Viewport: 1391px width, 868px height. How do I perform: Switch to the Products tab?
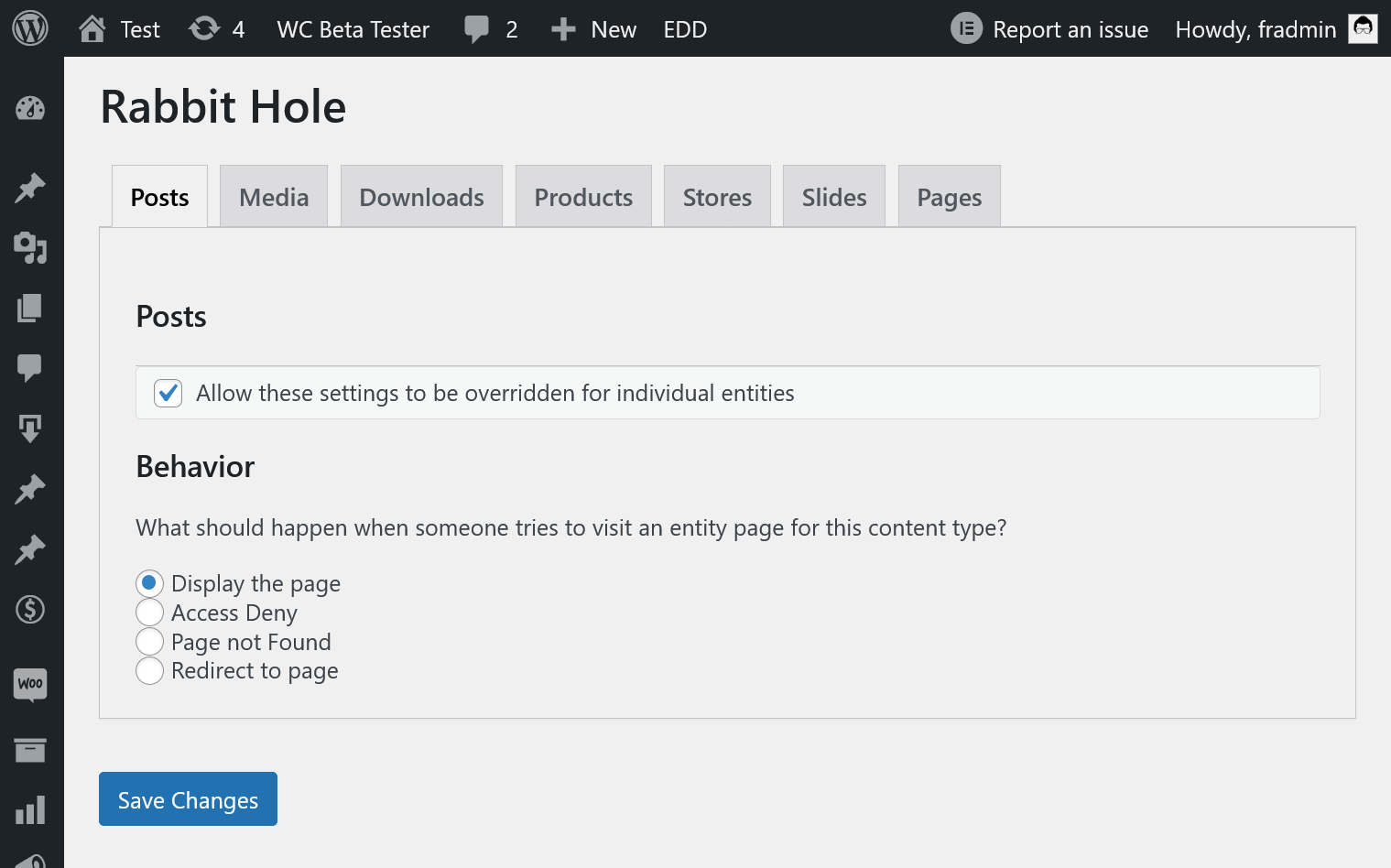click(583, 197)
